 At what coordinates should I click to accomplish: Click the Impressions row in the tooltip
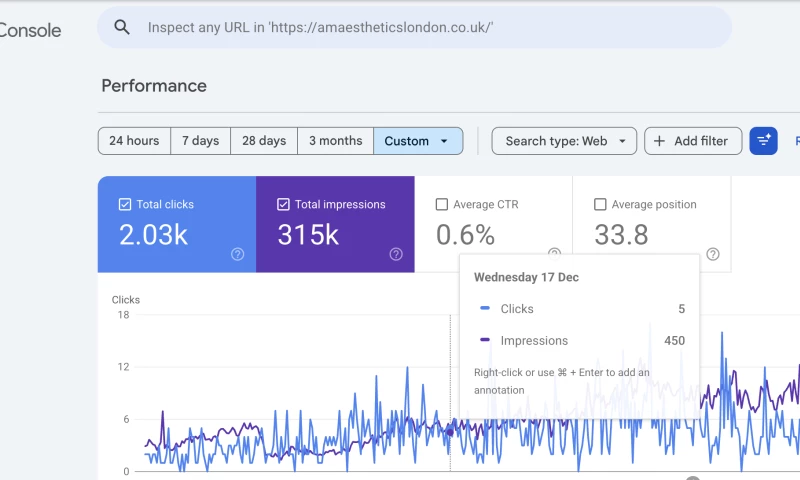point(582,341)
